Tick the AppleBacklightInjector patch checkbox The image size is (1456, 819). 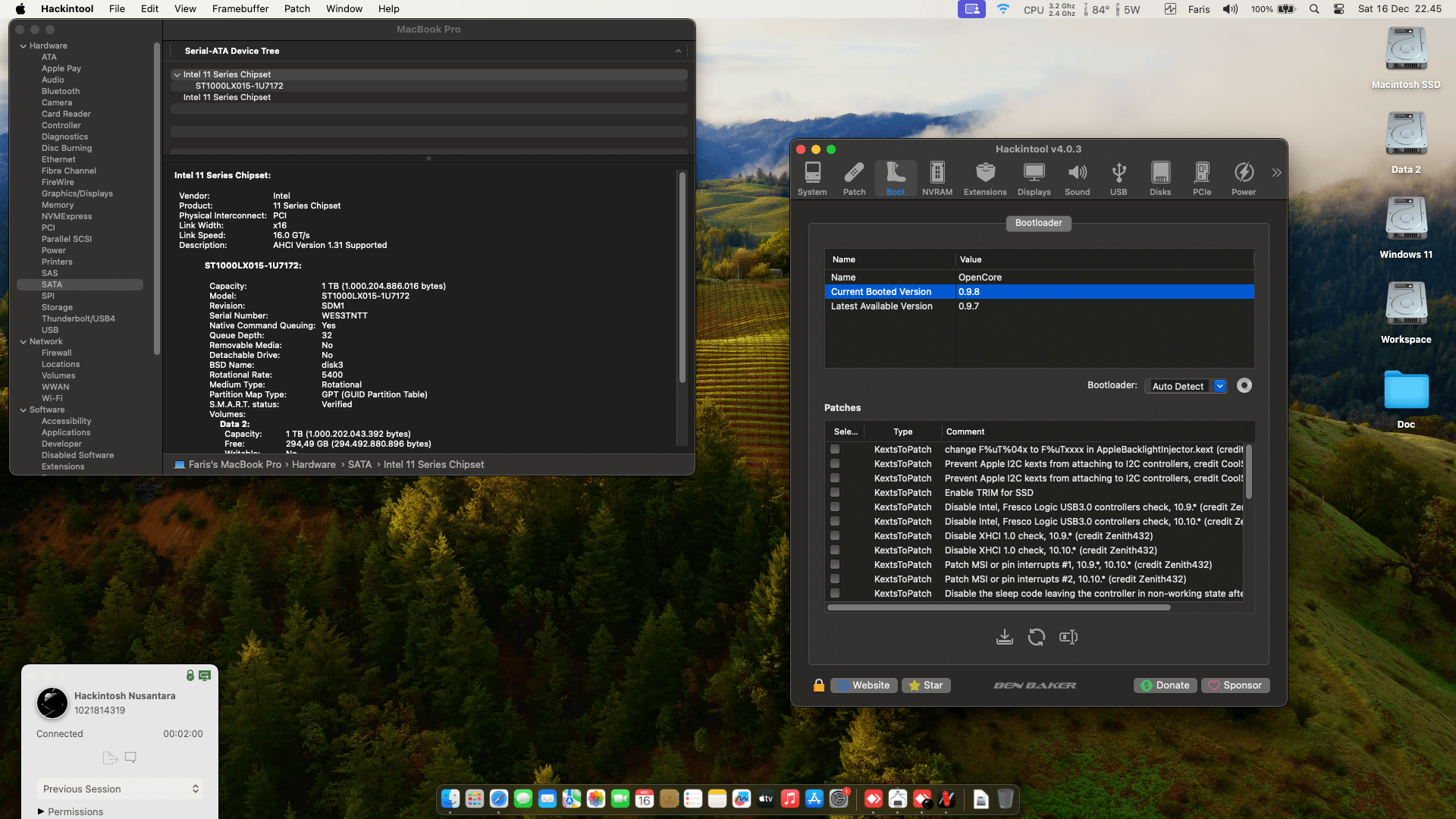point(835,449)
